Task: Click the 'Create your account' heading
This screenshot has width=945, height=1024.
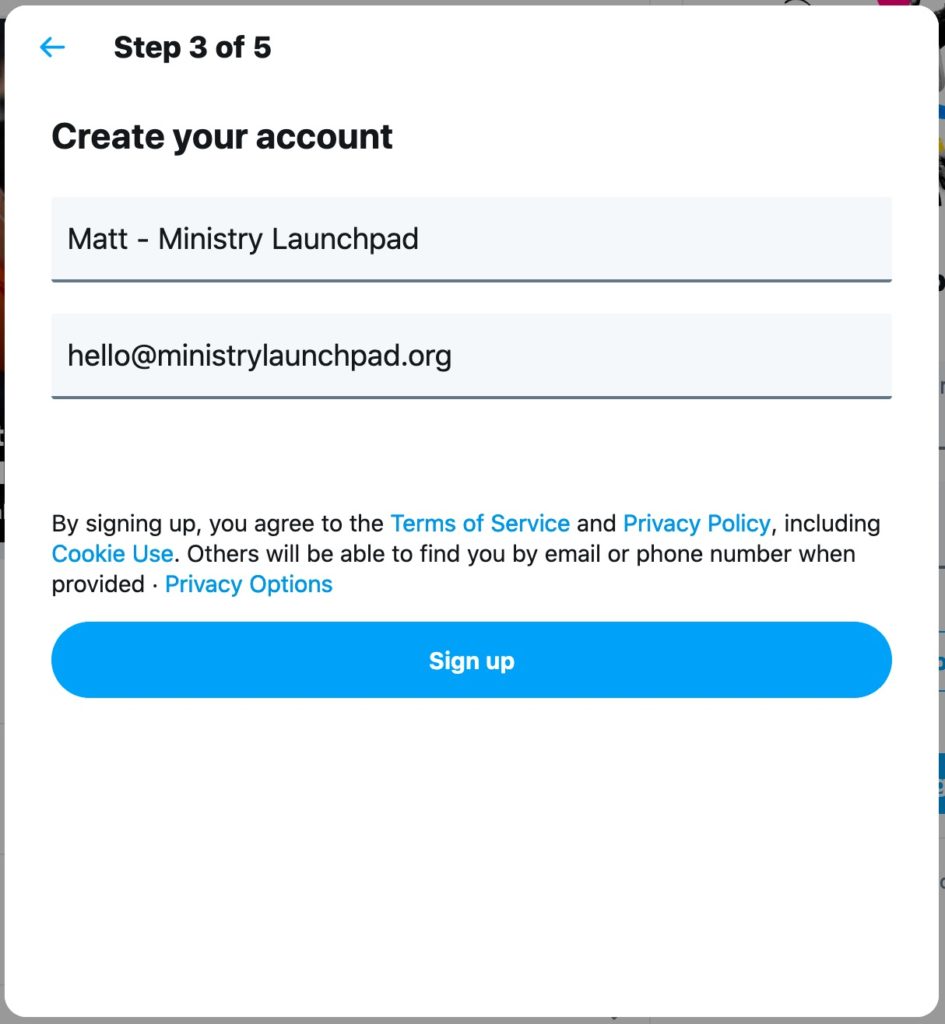Action: tap(222, 137)
